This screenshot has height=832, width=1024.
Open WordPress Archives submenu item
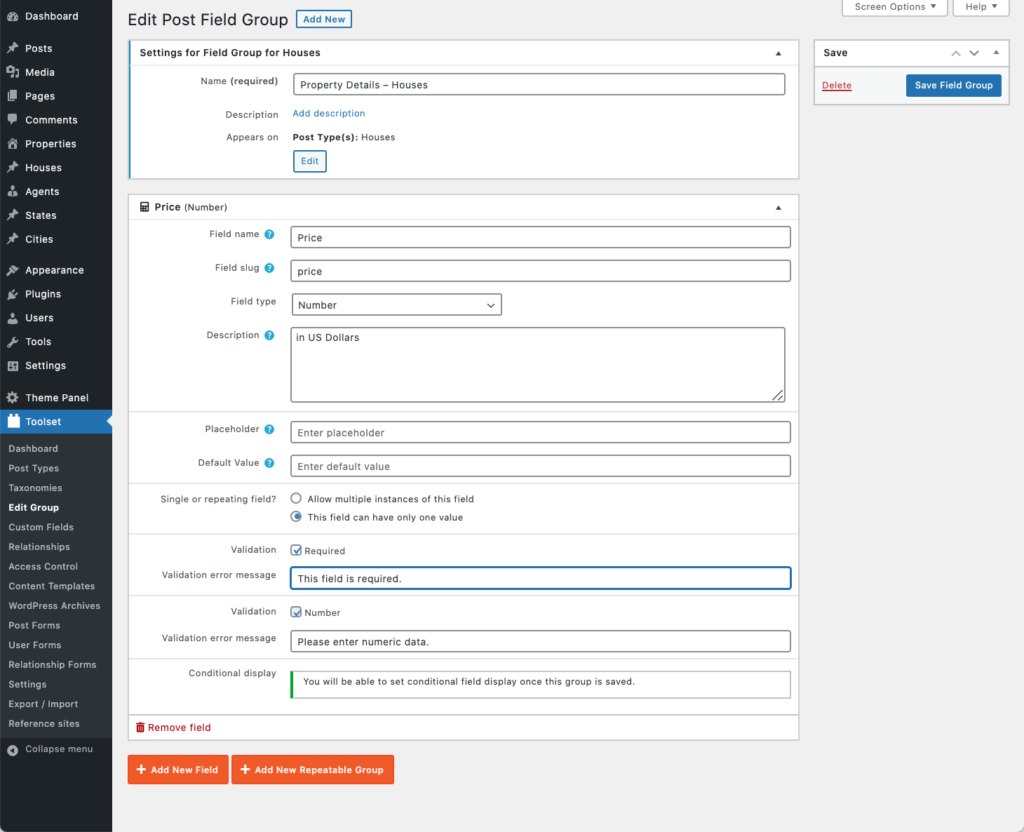pos(54,605)
